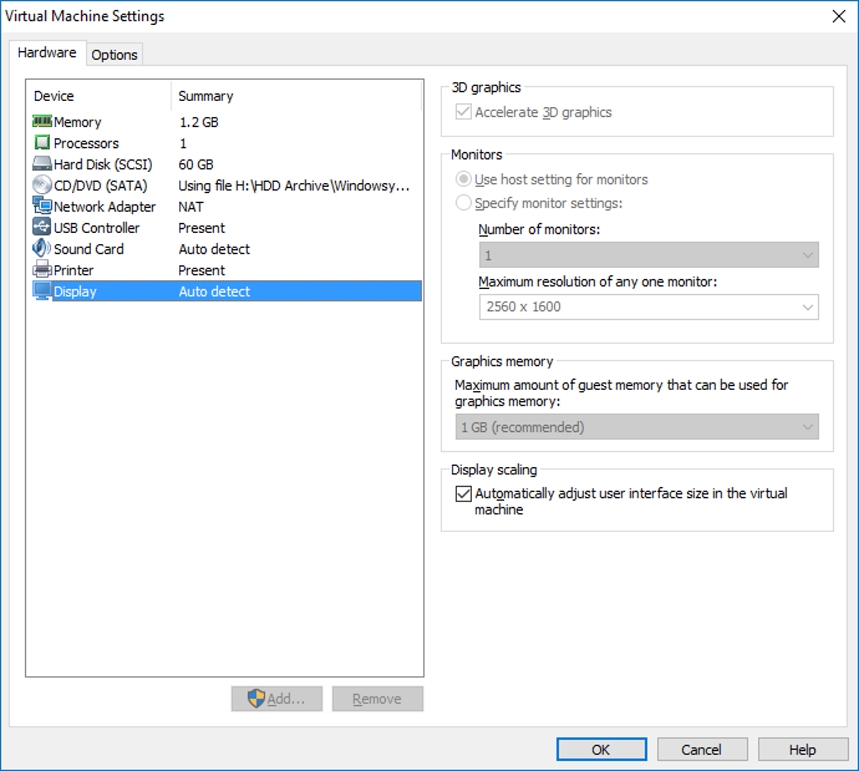Select the Display monitor icon

click(42, 291)
